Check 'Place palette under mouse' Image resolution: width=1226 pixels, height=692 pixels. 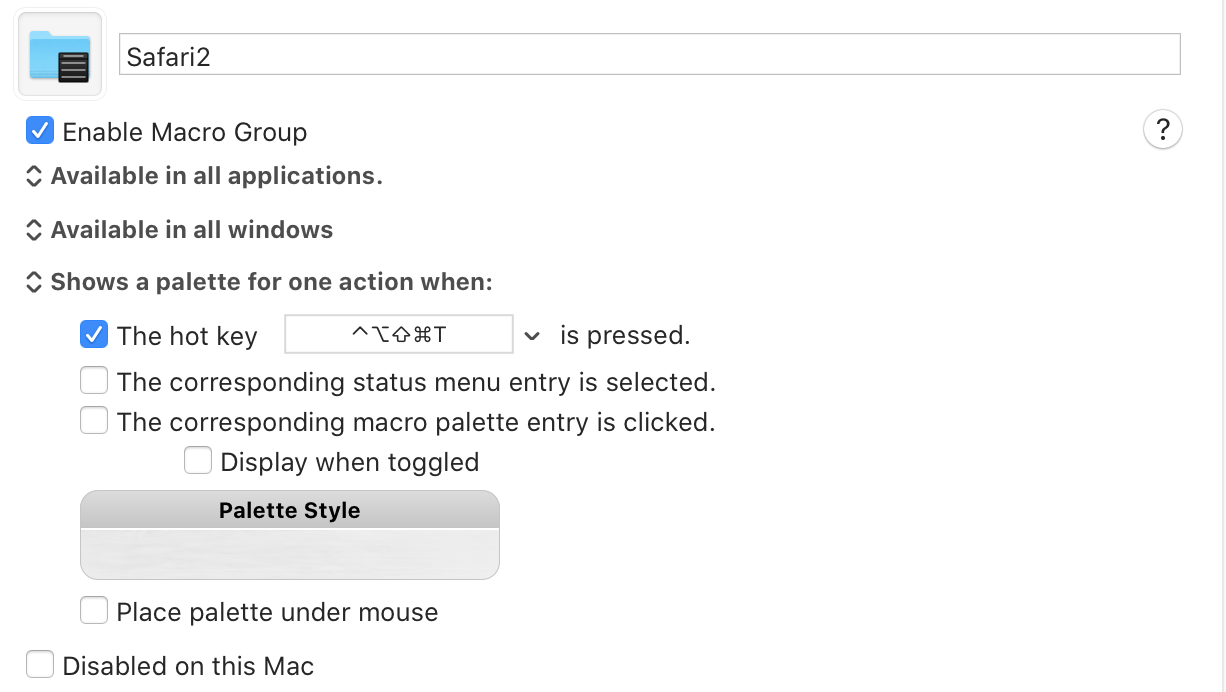[x=94, y=610]
